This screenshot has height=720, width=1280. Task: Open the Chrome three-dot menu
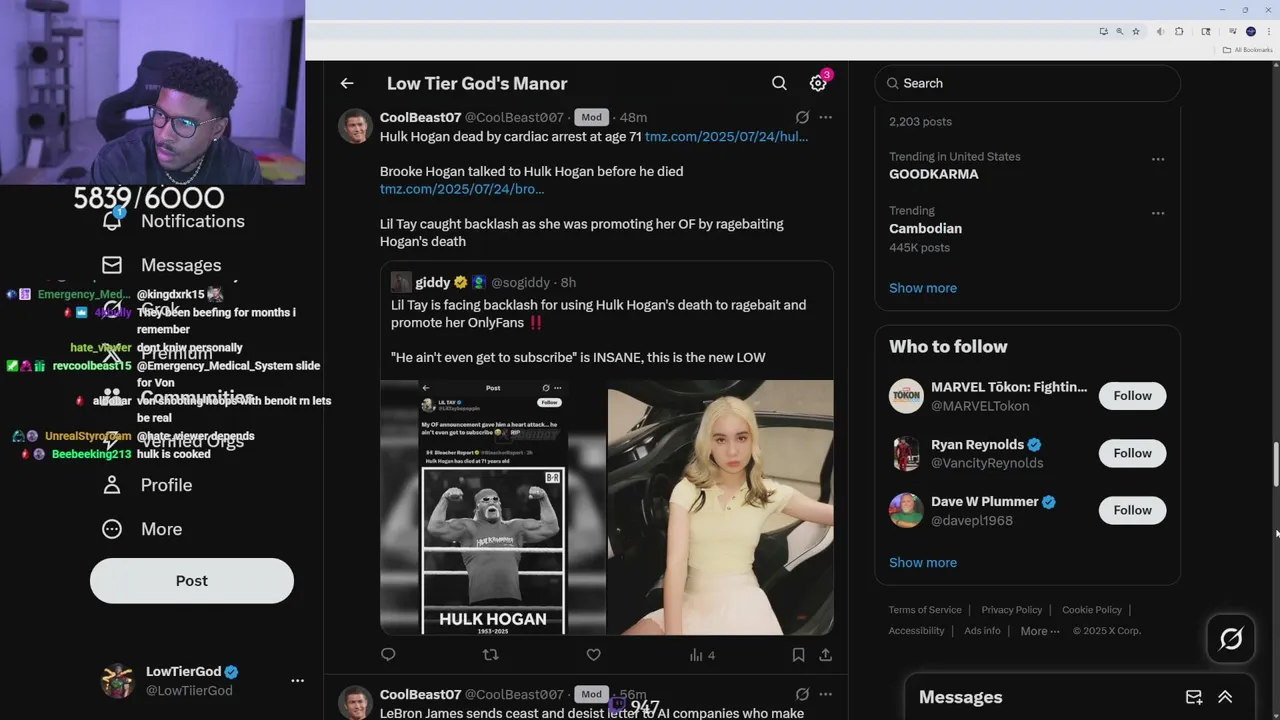1269,31
